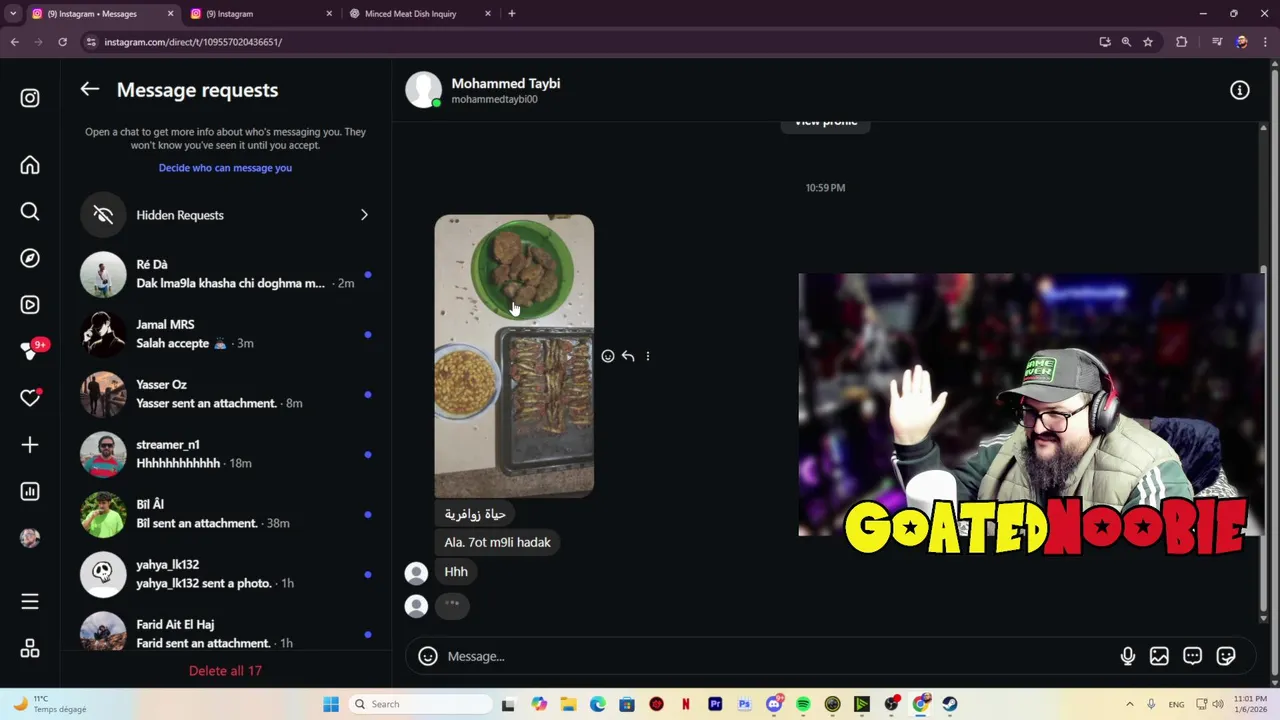Switch to Minced Meat Dish Inquiry tab
This screenshot has width=1280, height=720.
(x=420, y=14)
